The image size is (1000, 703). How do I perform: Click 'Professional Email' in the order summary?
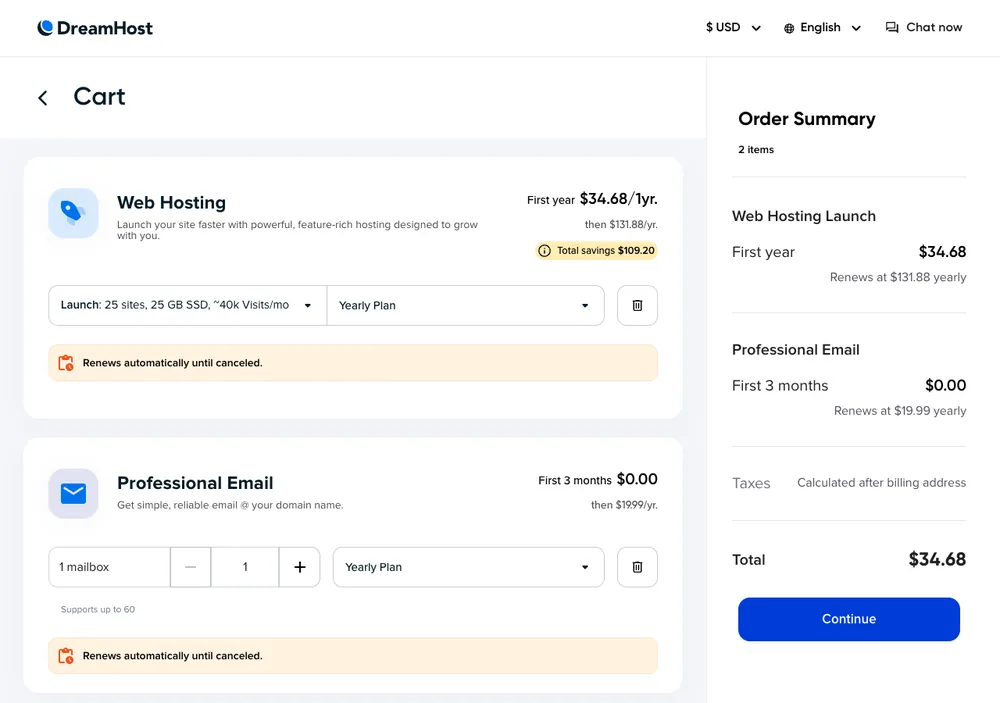point(796,350)
